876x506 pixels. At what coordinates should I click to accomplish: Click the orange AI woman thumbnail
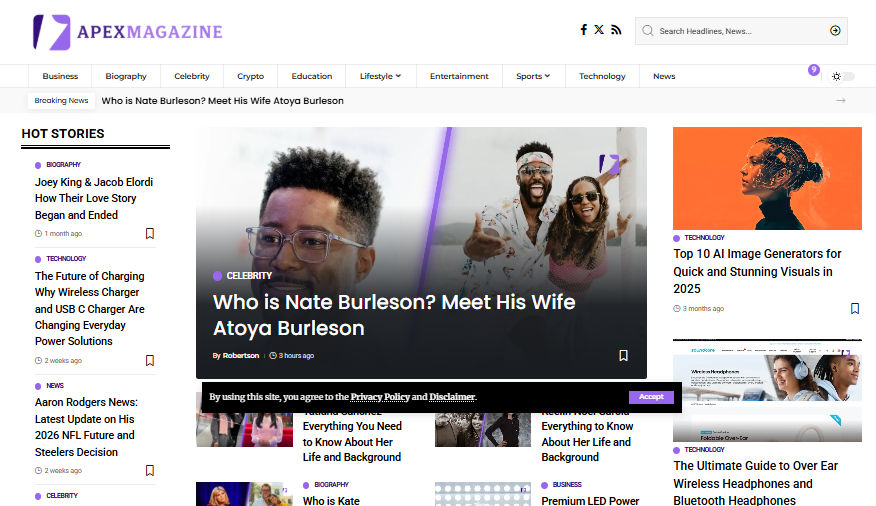[767, 178]
